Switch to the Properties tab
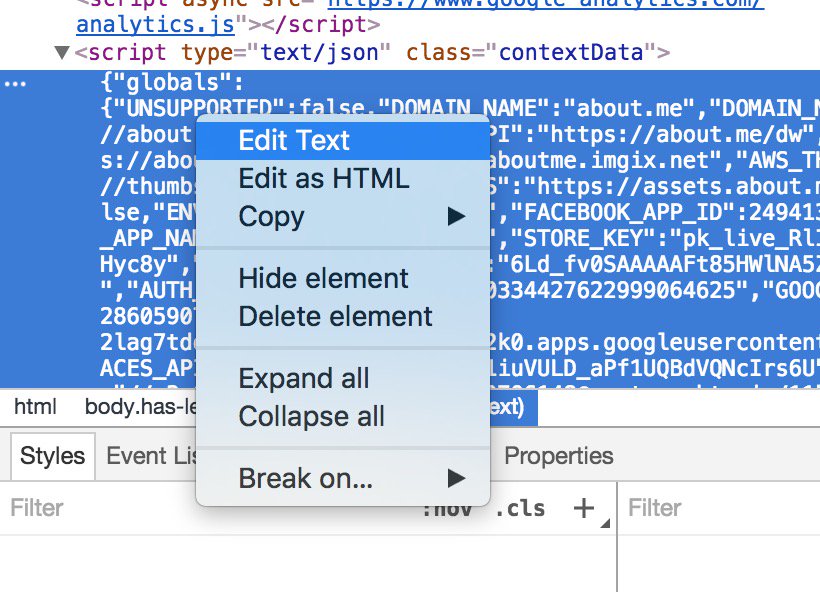The image size is (820, 592). (x=559, y=456)
